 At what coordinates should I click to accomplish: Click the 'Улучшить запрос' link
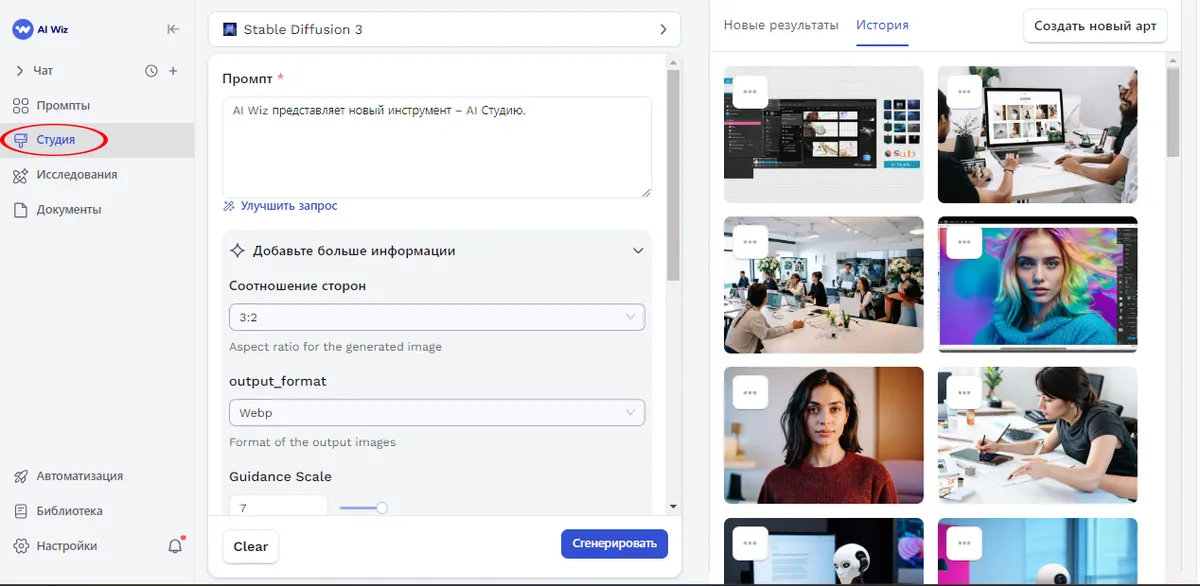tap(288, 206)
